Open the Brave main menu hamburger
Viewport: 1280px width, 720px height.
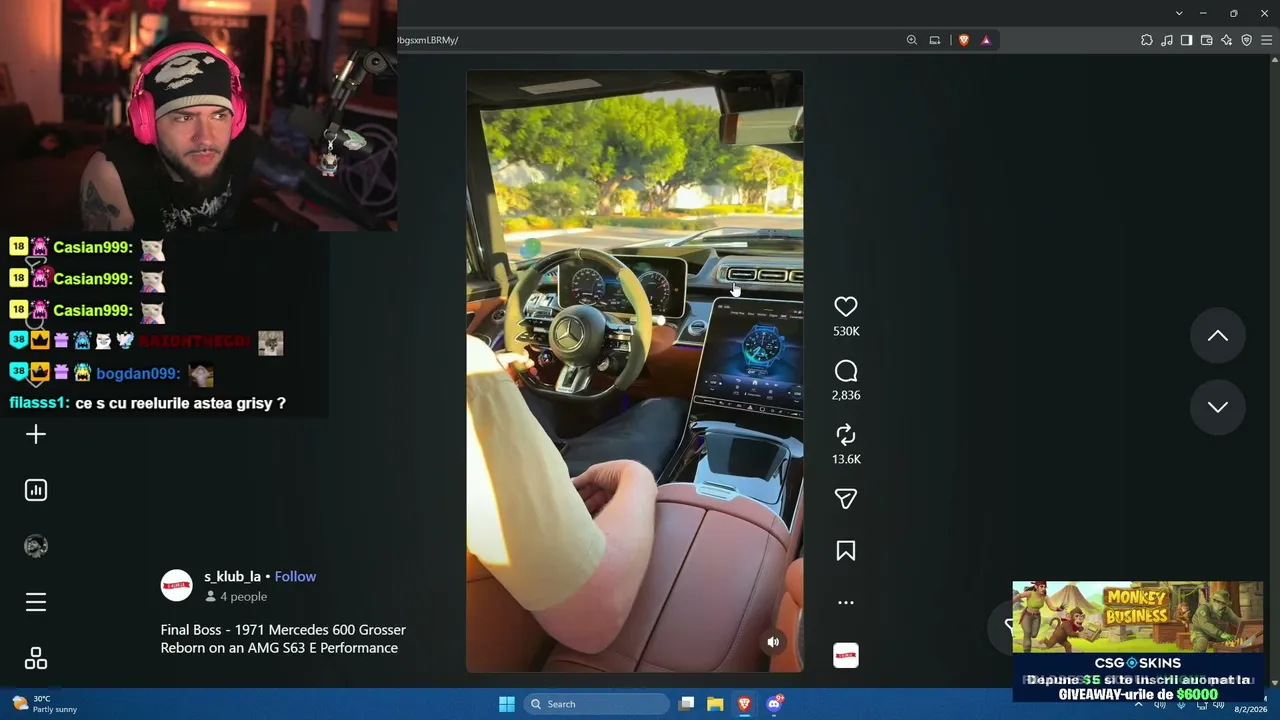click(1267, 40)
